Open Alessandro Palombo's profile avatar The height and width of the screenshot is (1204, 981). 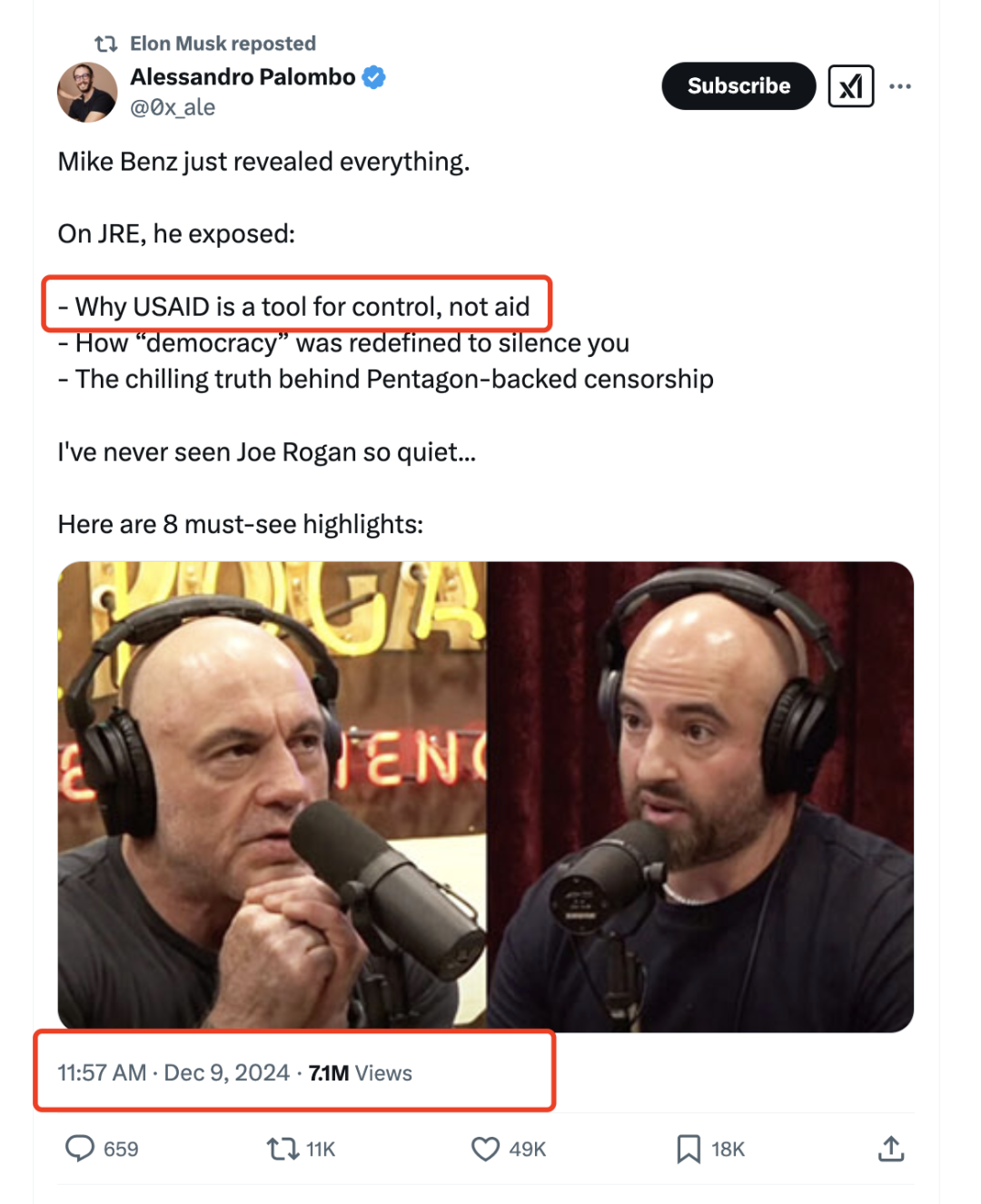tap(87, 92)
